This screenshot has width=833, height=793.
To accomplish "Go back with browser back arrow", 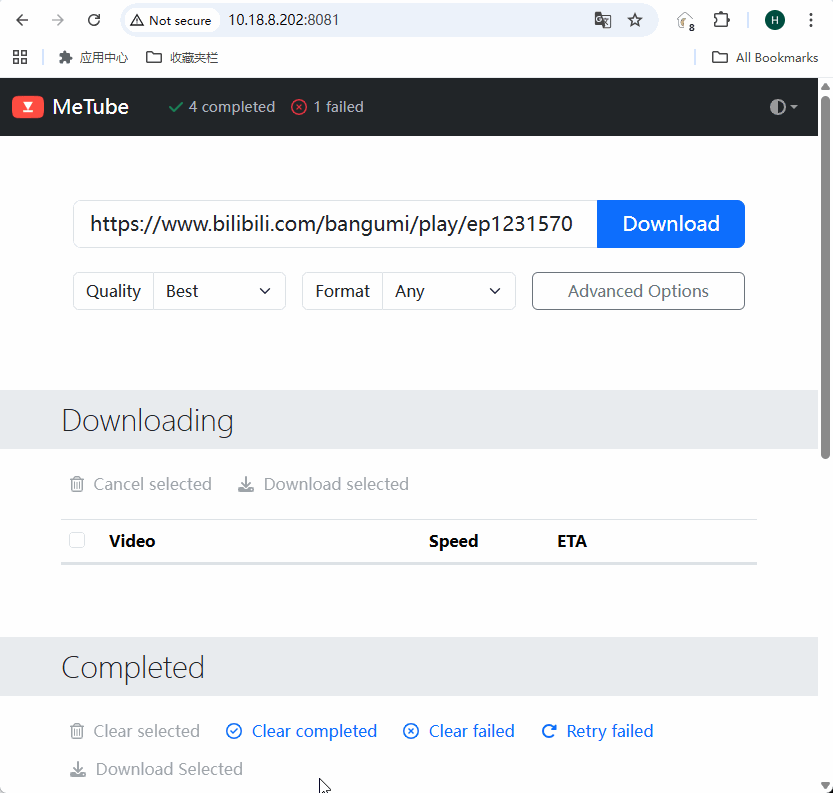I will 22,20.
